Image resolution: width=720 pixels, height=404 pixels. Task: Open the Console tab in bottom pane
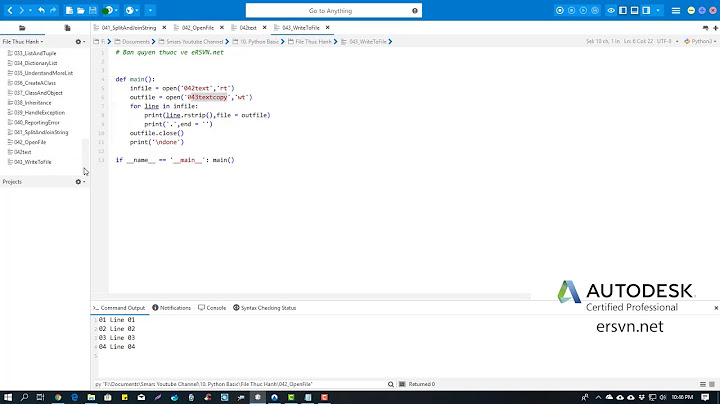coord(212,308)
